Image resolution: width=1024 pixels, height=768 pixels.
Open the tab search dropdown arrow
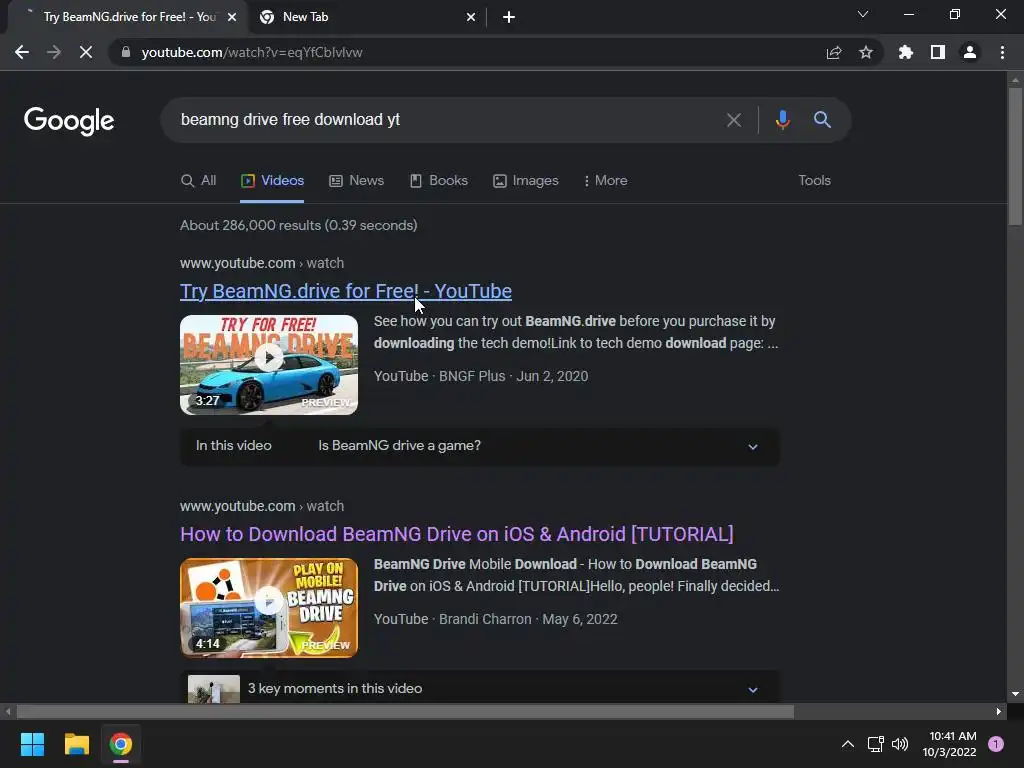point(863,14)
